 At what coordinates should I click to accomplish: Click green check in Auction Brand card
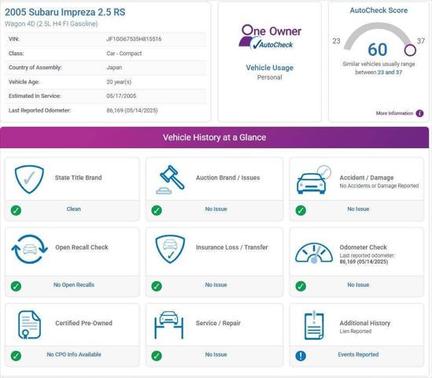[x=157, y=210]
